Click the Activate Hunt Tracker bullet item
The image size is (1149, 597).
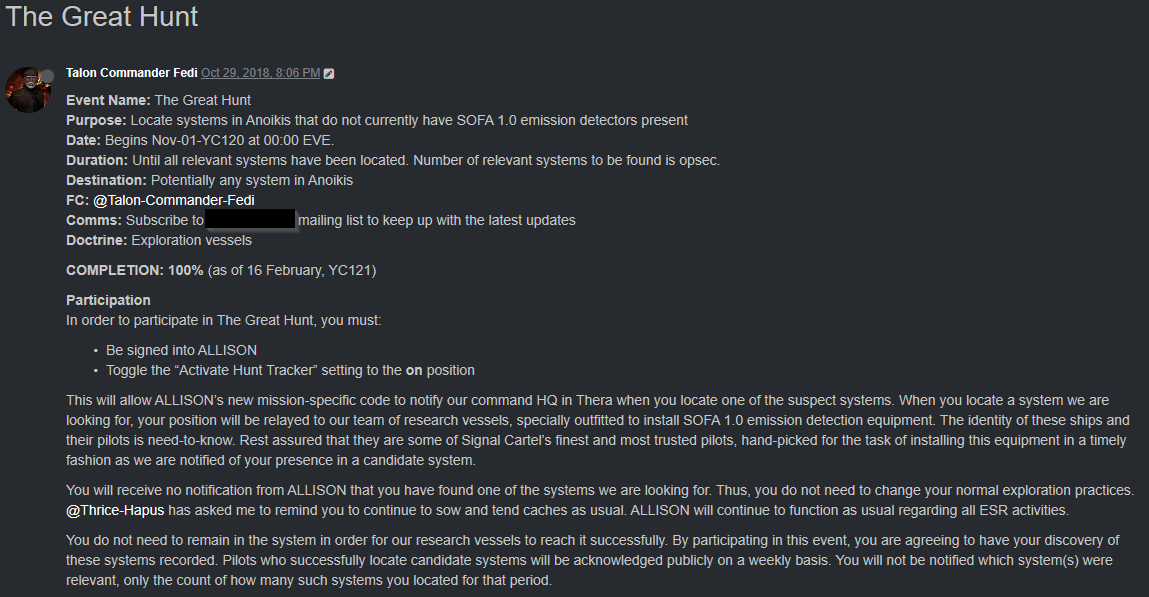pos(290,370)
